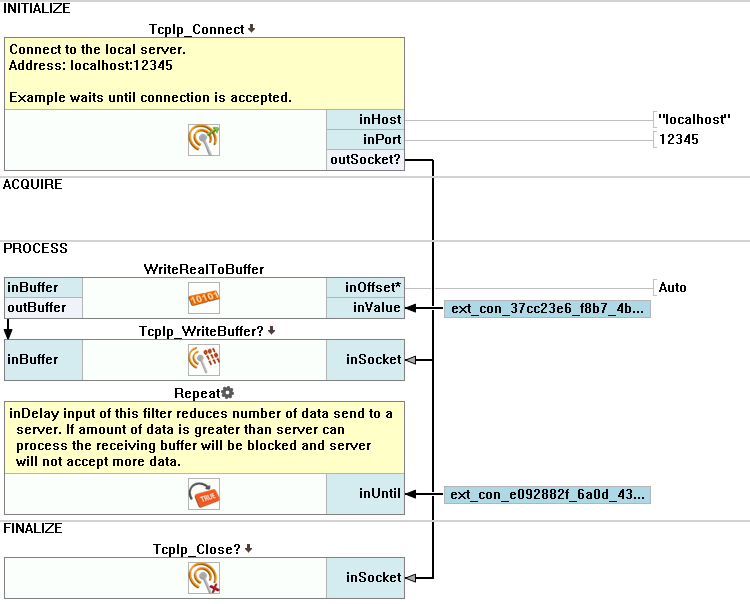The image size is (750, 604).
Task: Expand the arrow beside TcpIp_Connect title
Action: [x=252, y=29]
